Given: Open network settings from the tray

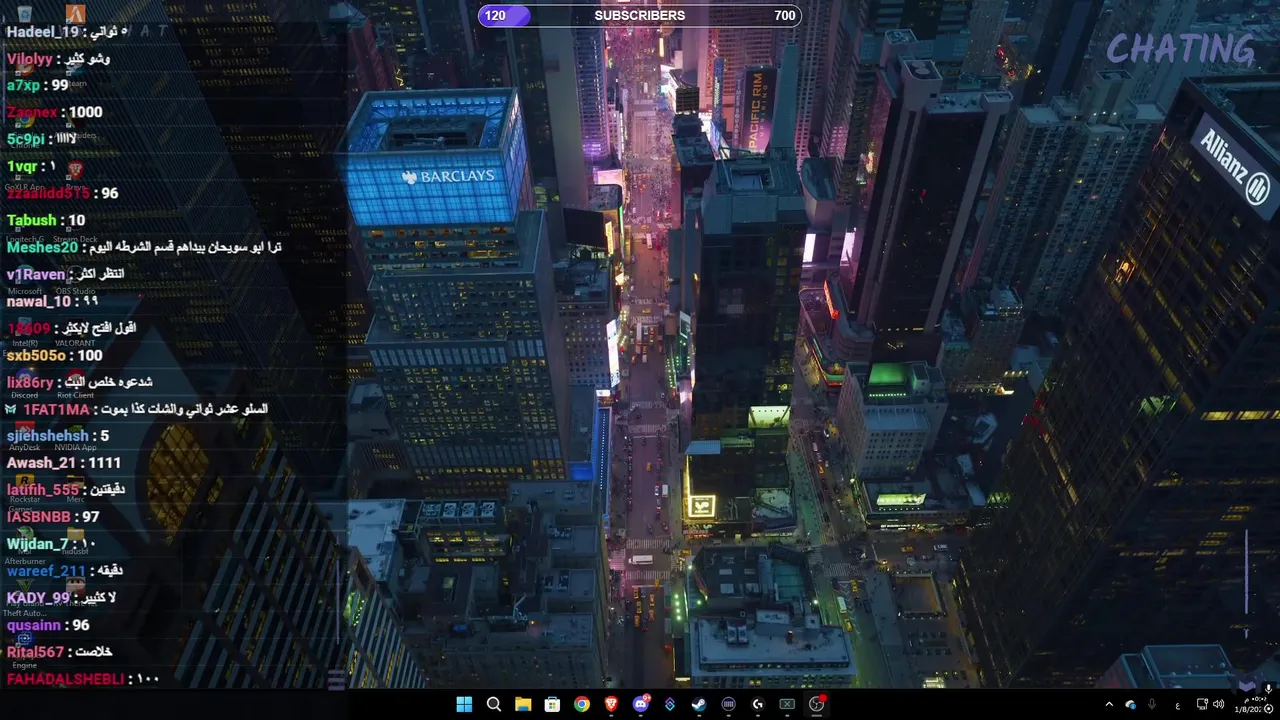Looking at the screenshot, I should (1202, 704).
